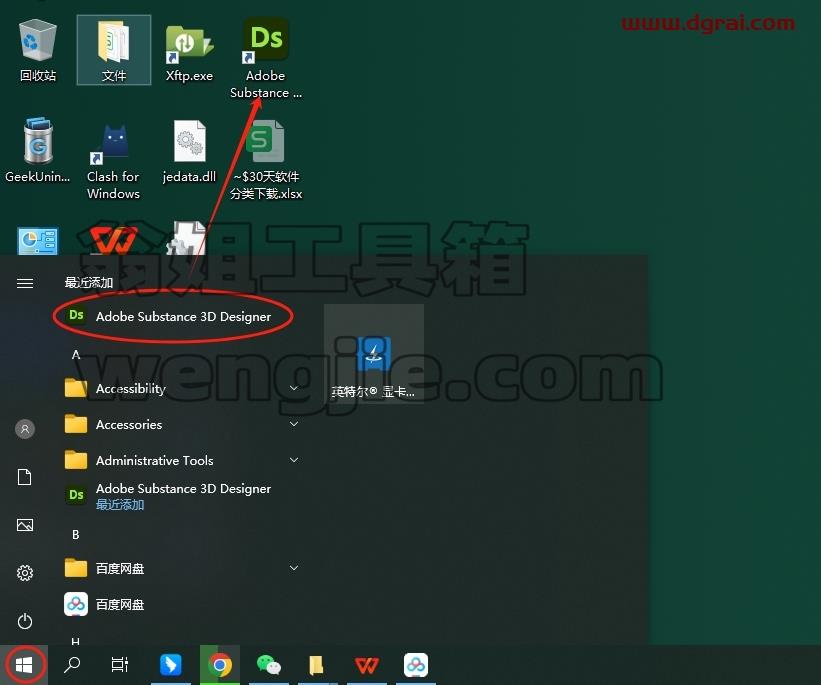The height and width of the screenshot is (685, 821).
Task: Open Clash for Windows shortcut
Action: [113, 161]
